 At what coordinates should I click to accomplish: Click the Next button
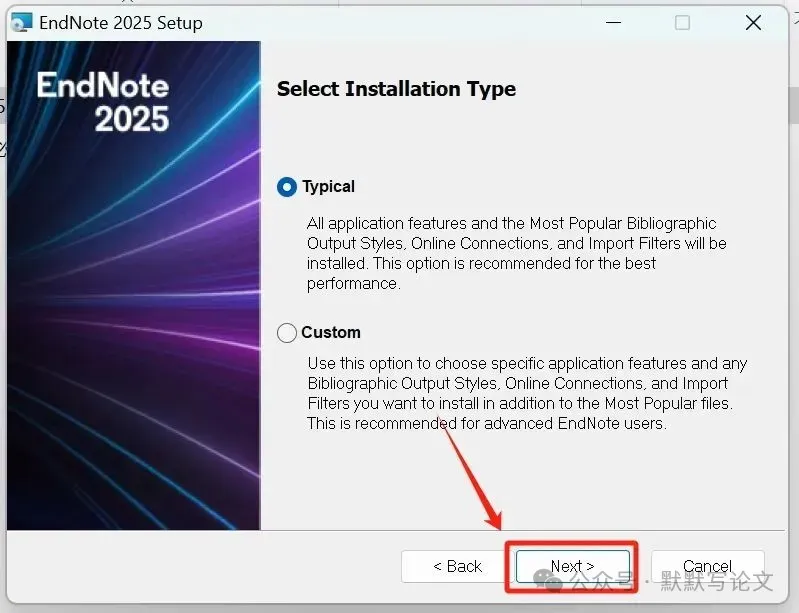click(573, 566)
